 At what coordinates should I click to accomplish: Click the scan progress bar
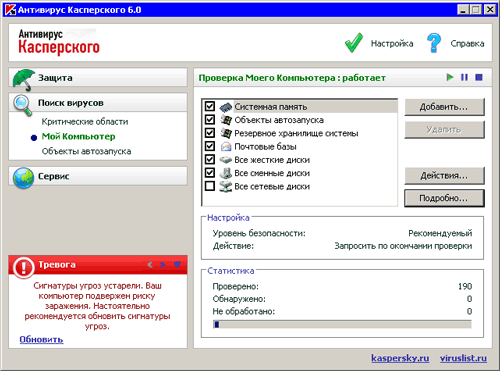pyautogui.click(x=342, y=324)
